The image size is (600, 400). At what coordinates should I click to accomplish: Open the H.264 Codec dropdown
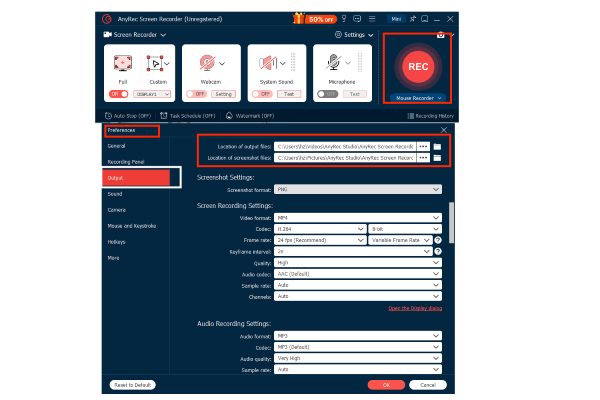(x=320, y=229)
